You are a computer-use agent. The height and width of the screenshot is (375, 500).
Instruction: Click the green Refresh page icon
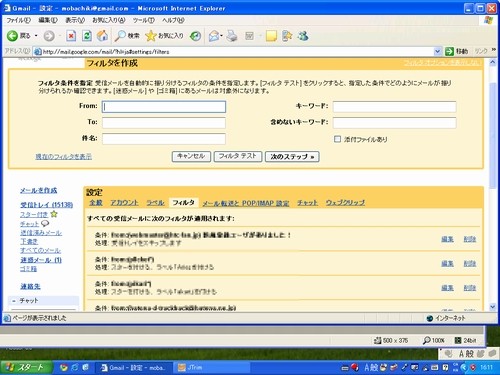point(87,36)
